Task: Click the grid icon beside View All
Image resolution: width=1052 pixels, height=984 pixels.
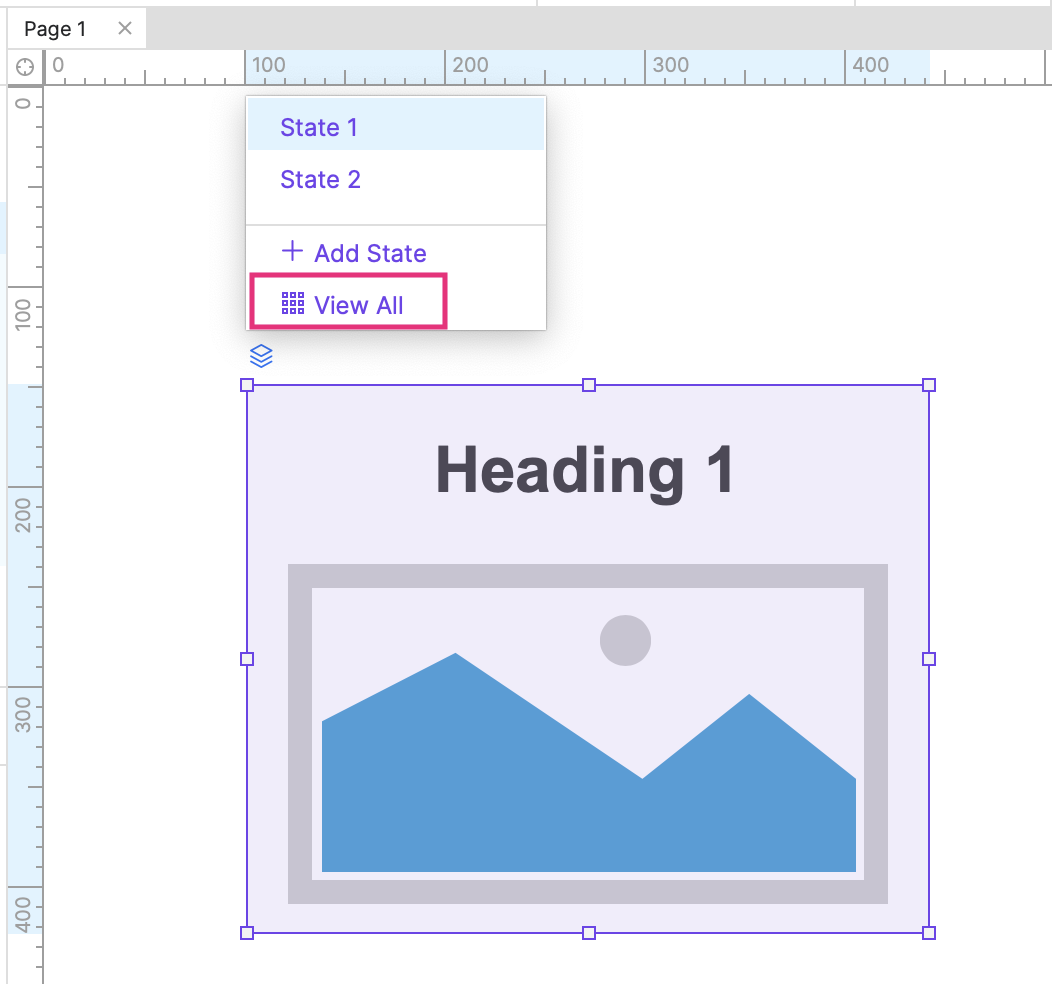Action: coord(293,304)
